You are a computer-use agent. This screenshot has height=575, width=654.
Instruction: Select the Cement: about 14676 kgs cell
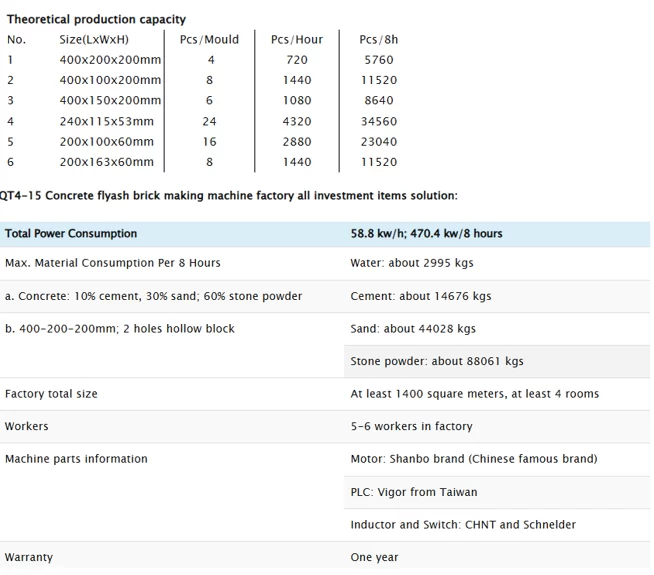coord(421,296)
